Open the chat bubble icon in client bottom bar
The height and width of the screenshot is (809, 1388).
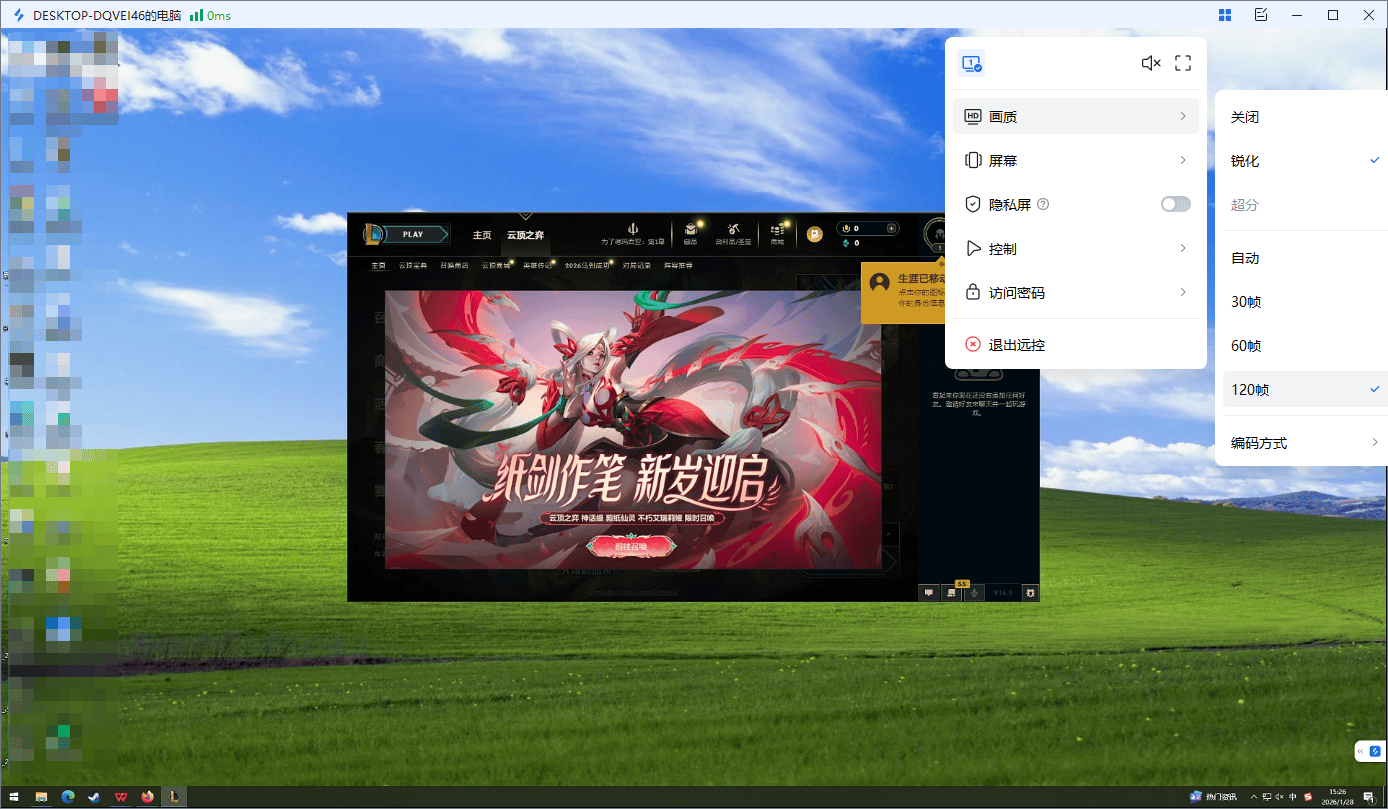point(929,592)
